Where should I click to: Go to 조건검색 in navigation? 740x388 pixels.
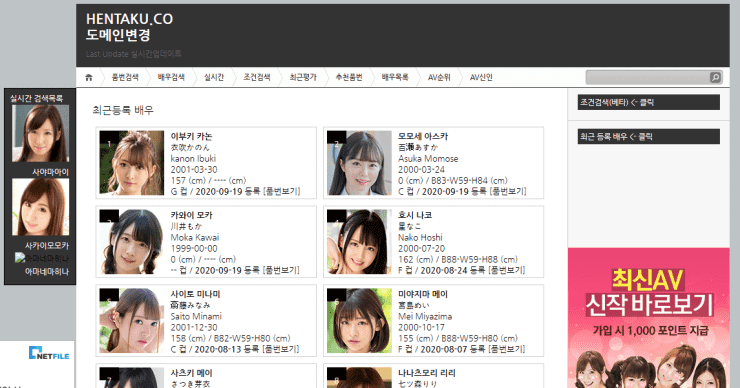257,77
